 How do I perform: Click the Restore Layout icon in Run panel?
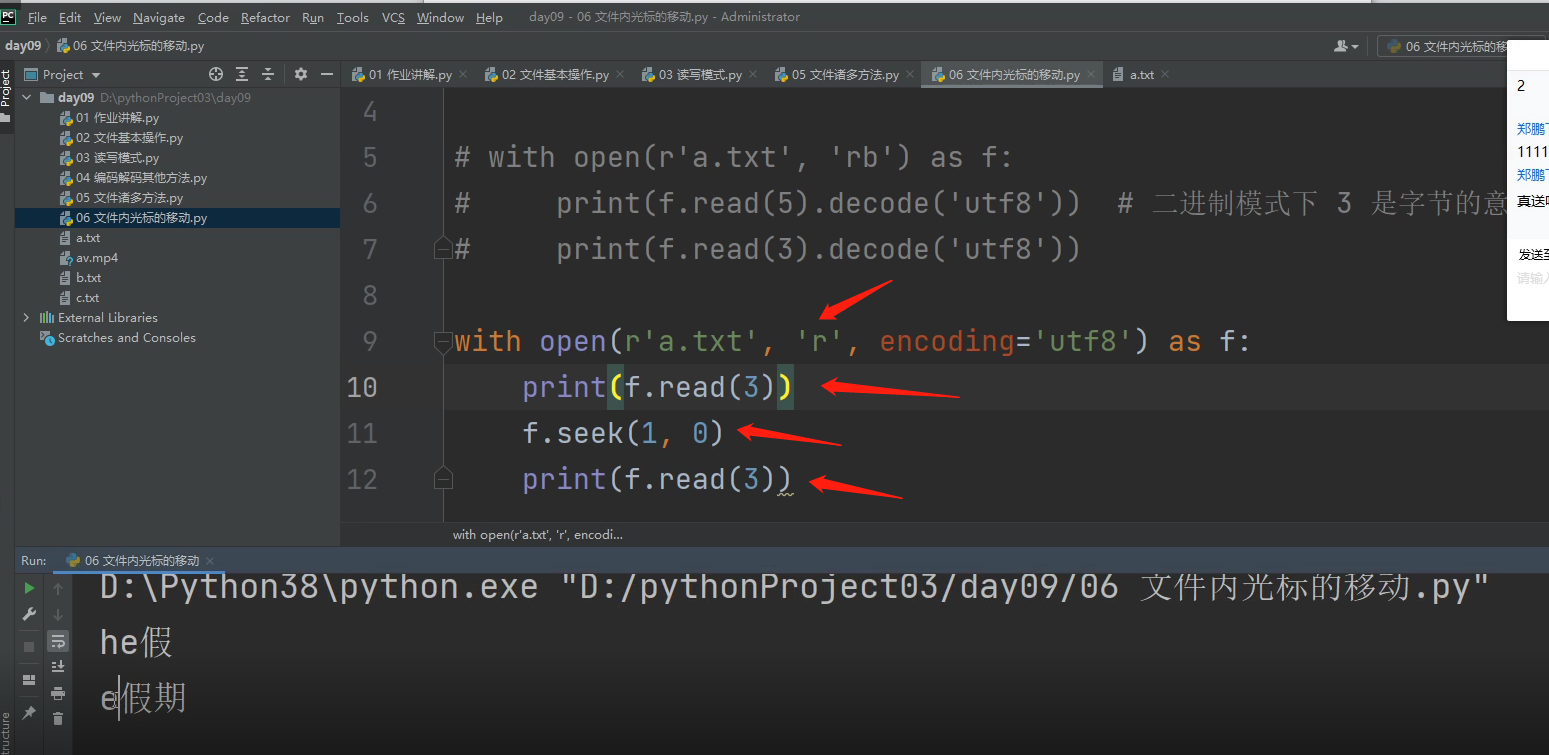[x=29, y=680]
